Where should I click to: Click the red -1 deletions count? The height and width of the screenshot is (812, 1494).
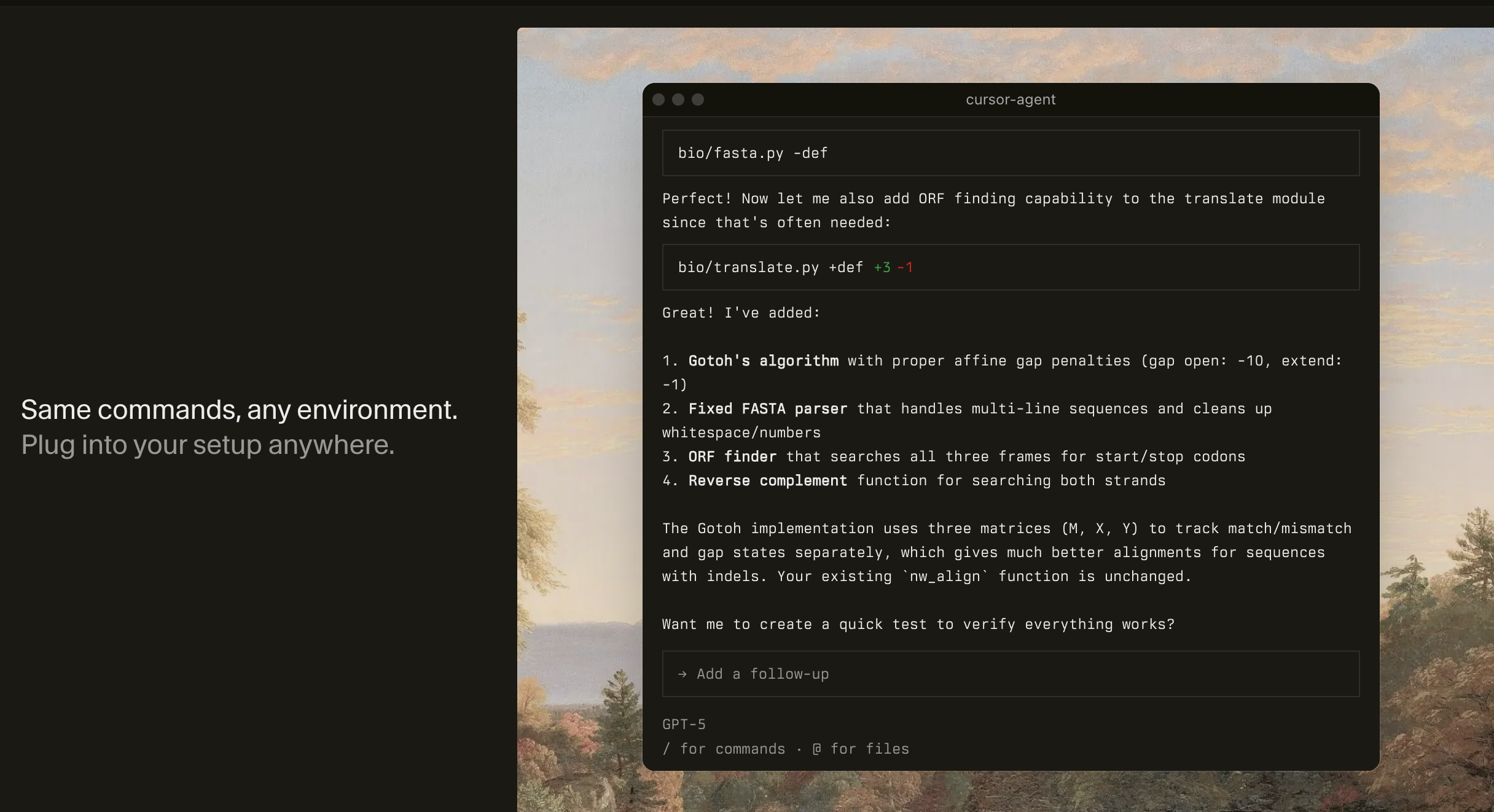(x=905, y=267)
